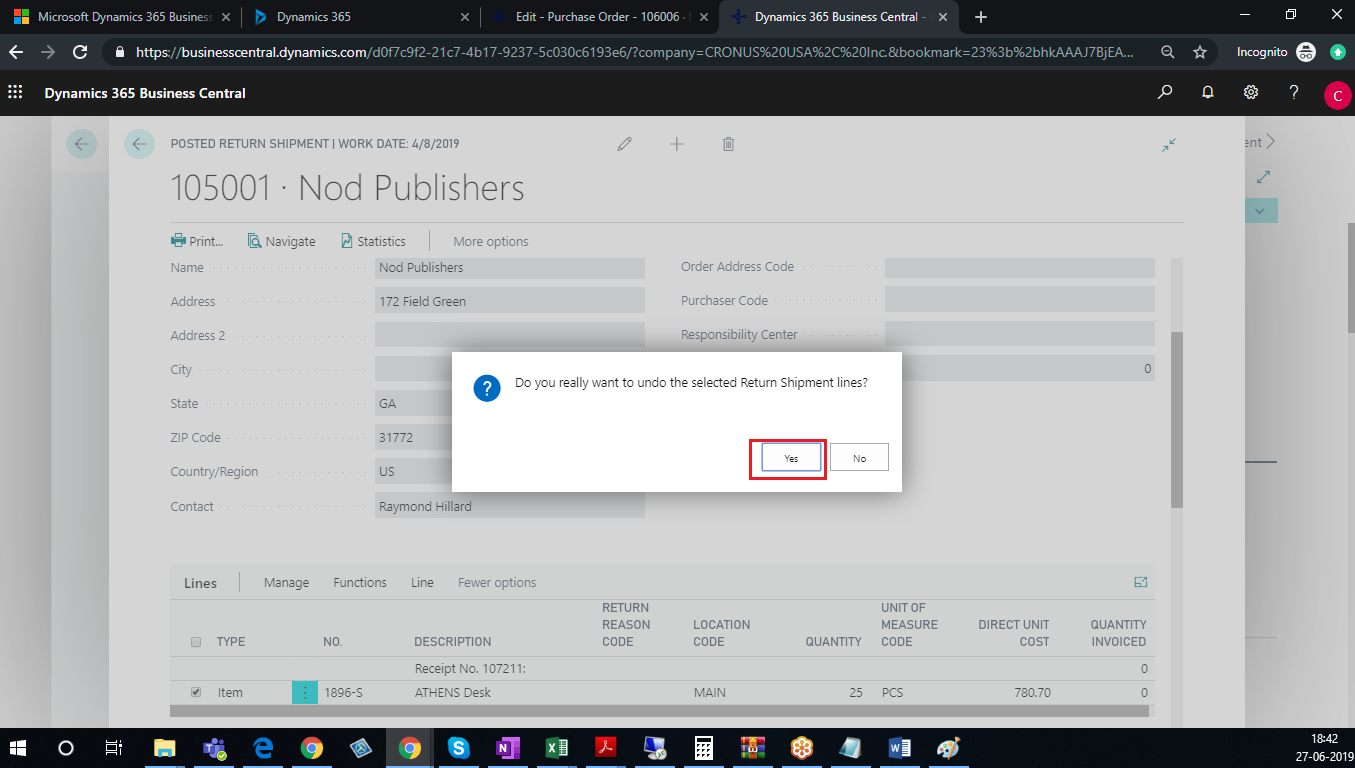
Task: Toggle the select-all checkbox in Lines header
Action: point(196,642)
